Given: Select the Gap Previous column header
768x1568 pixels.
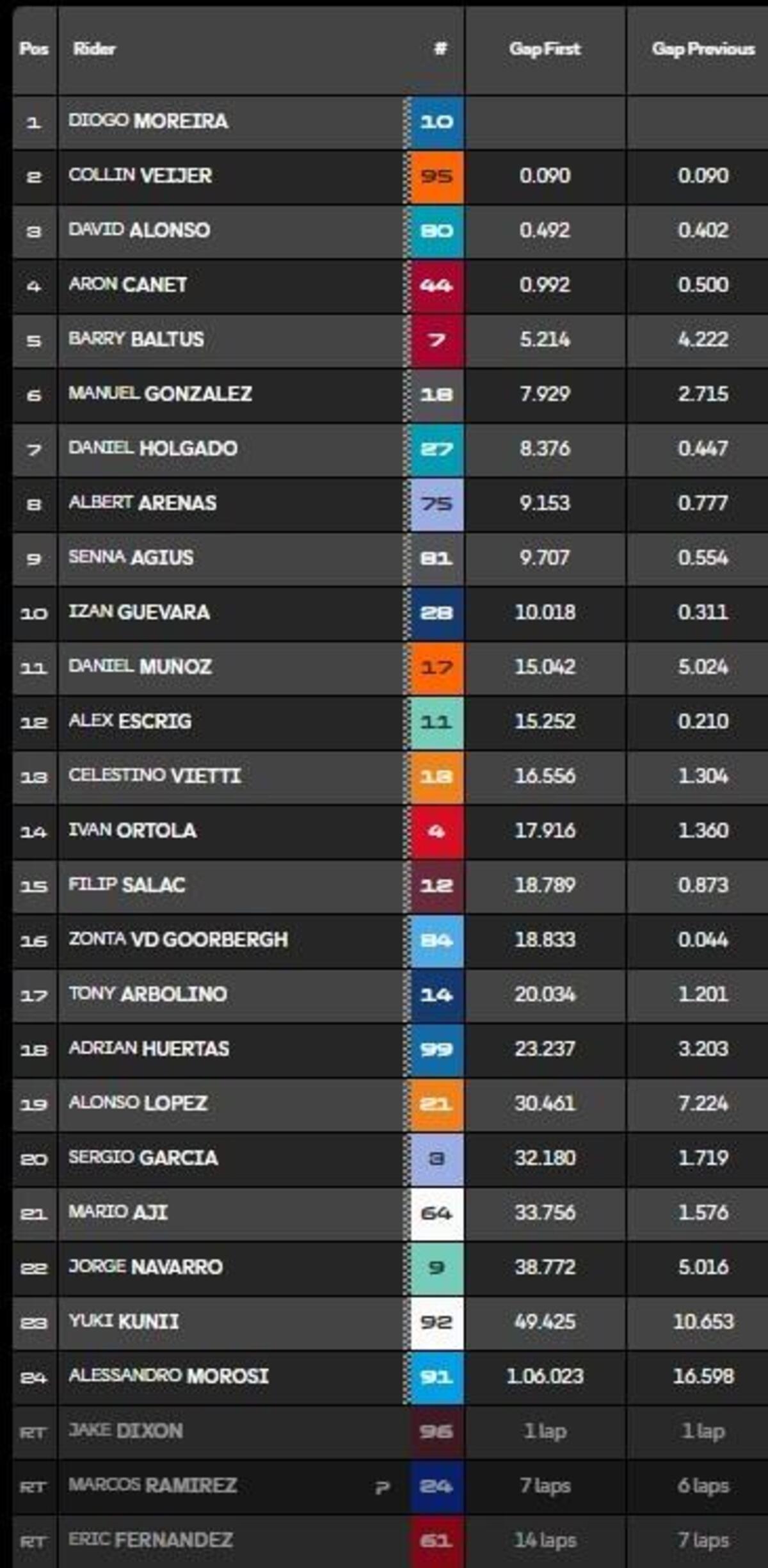Looking at the screenshot, I should [703, 49].
